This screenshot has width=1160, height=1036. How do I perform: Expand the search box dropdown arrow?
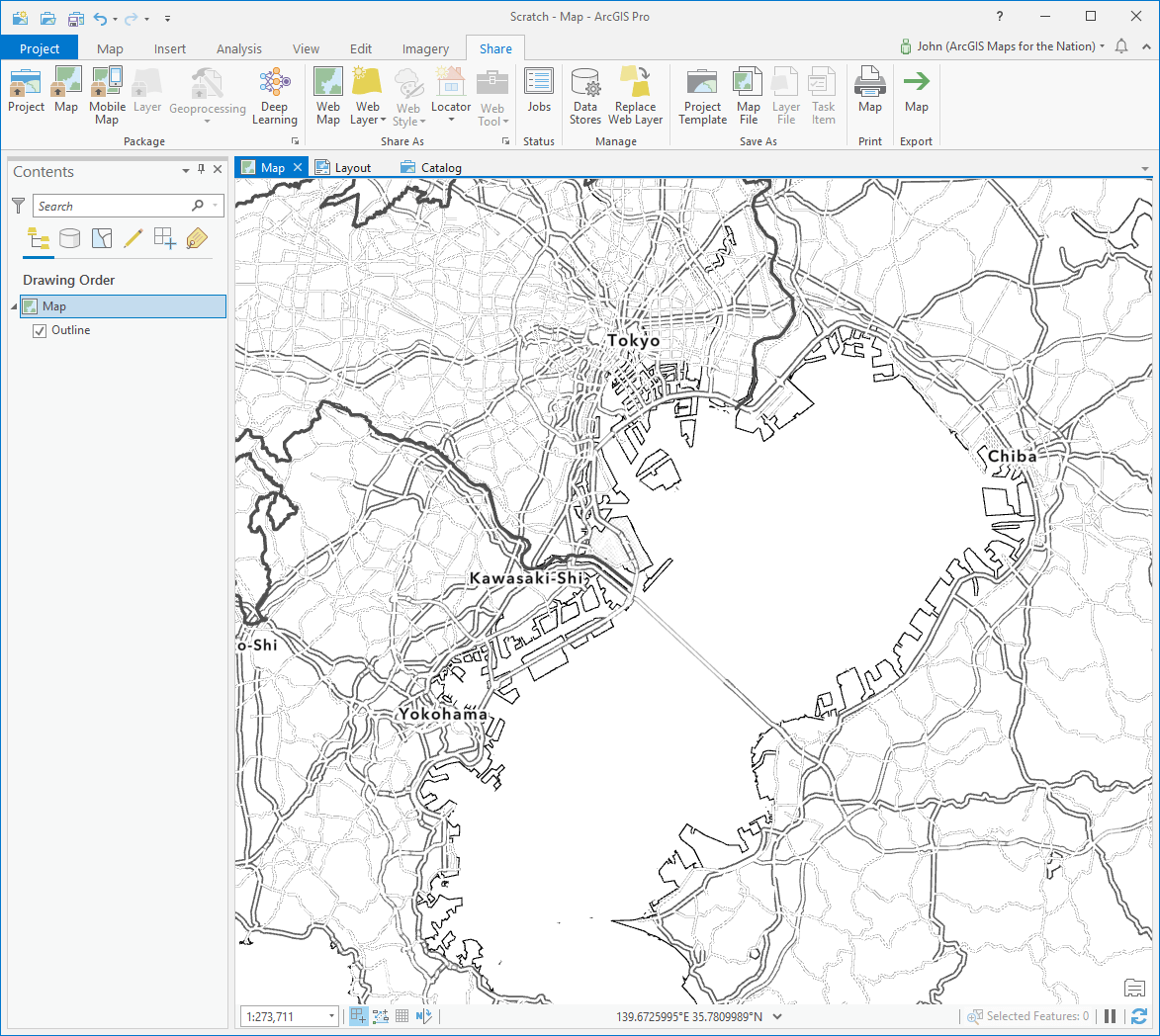(x=216, y=206)
